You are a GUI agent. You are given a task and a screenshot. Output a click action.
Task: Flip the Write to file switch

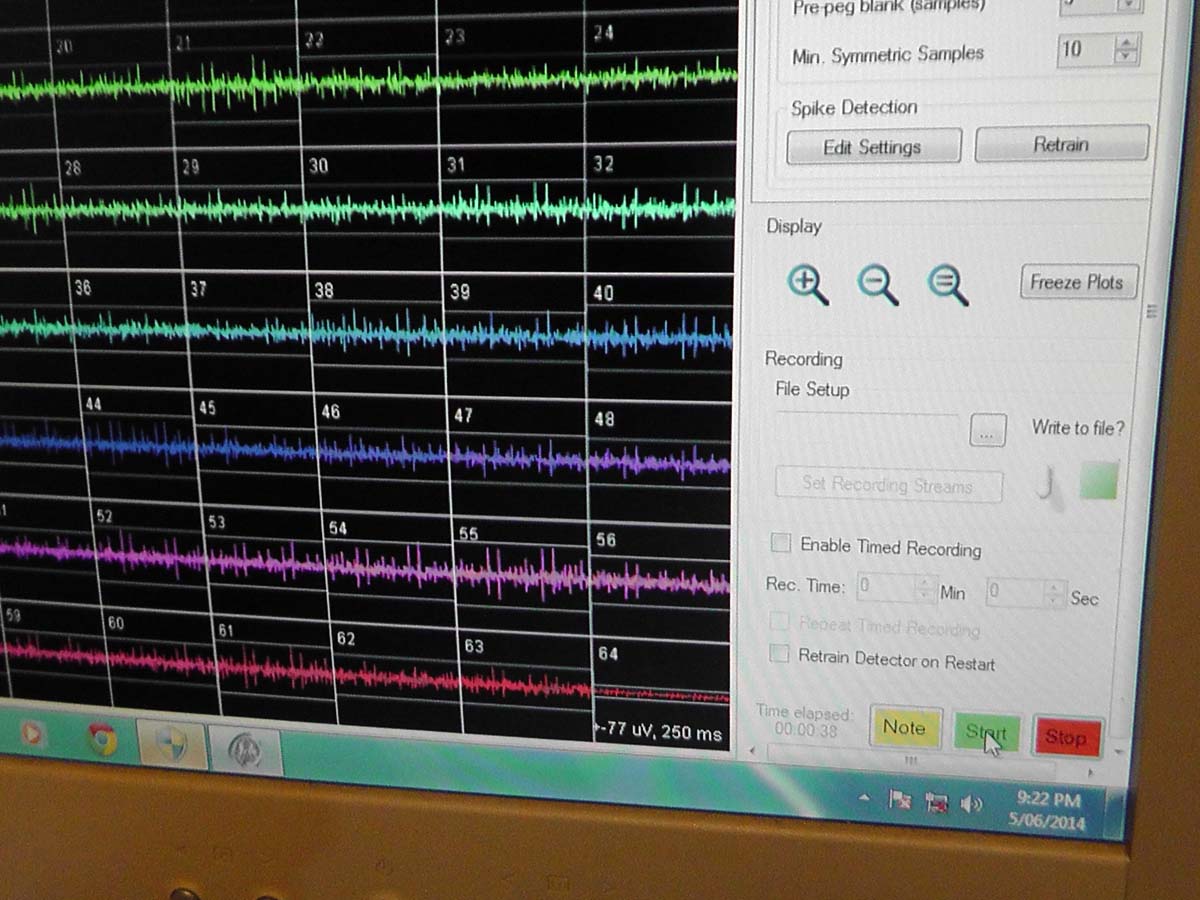pos(1046,485)
